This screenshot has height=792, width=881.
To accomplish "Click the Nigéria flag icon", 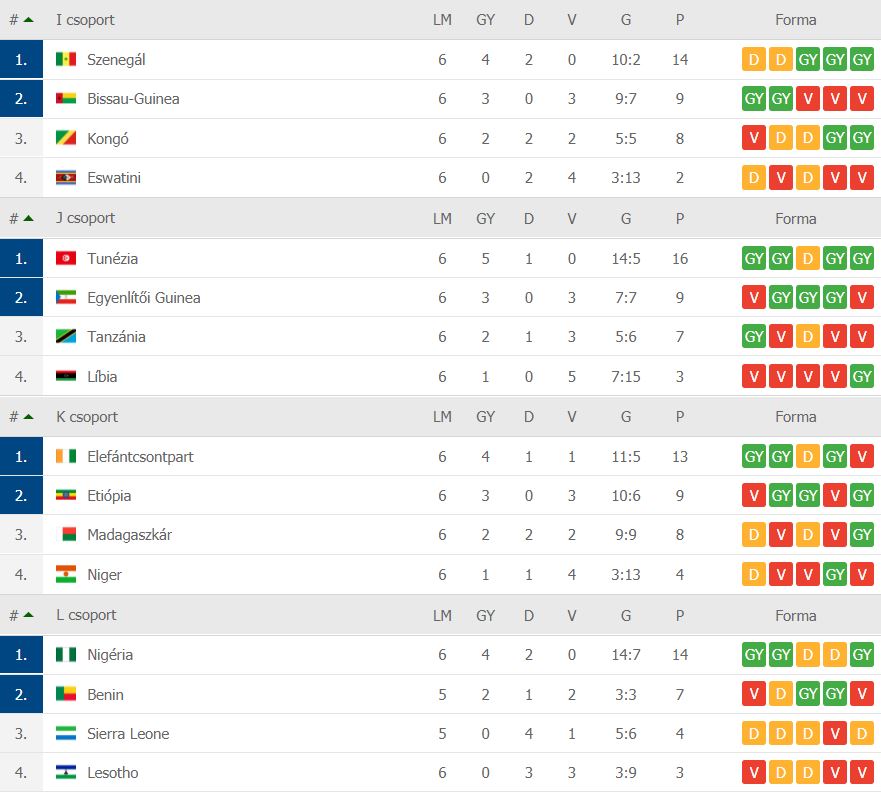I will (x=66, y=654).
